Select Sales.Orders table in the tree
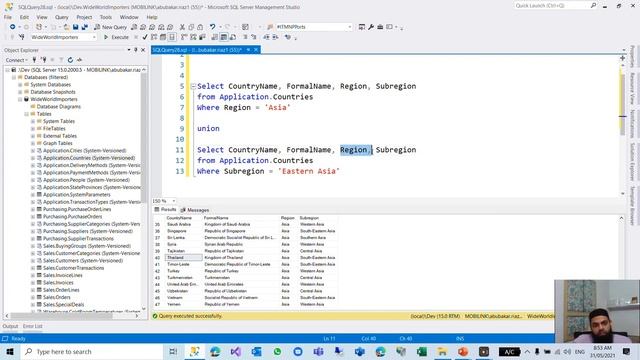The image size is (640, 360). 57,297
